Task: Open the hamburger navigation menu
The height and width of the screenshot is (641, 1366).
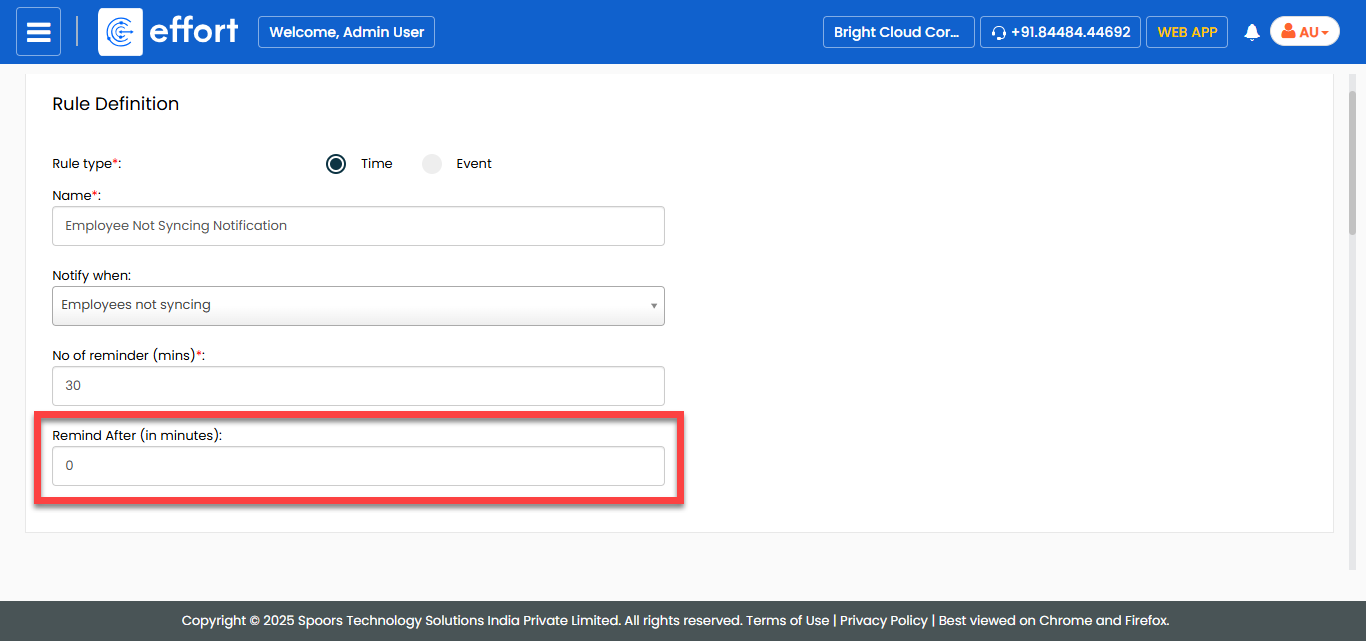Action: [x=38, y=32]
